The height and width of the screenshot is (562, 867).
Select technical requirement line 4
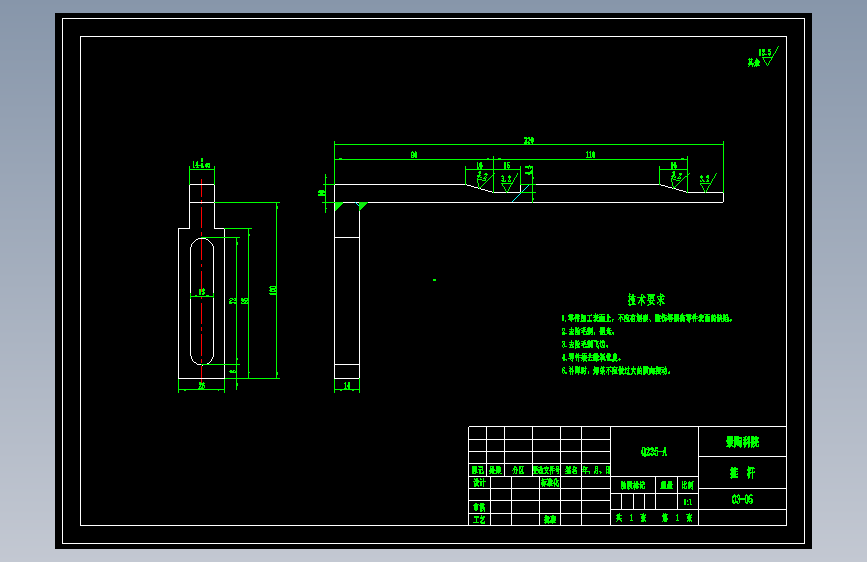tap(591, 357)
